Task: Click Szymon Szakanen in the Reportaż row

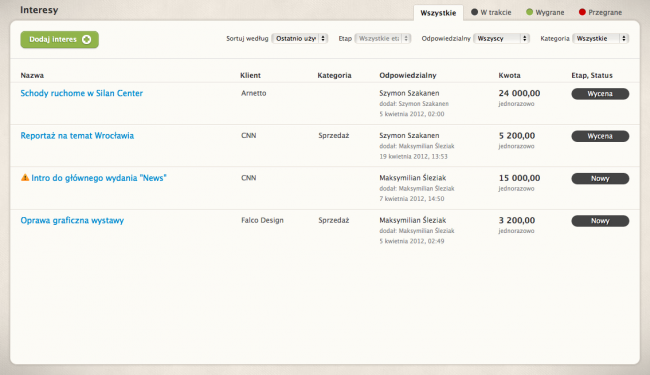Action: tap(409, 135)
